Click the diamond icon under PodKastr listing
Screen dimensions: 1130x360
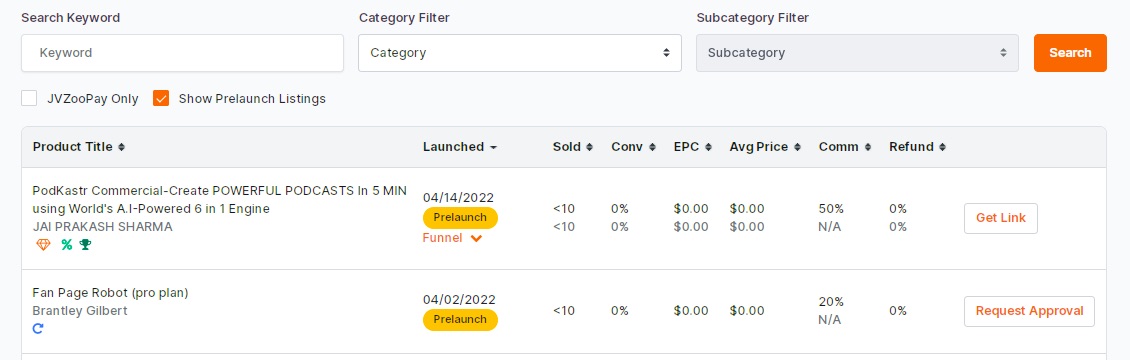43,245
